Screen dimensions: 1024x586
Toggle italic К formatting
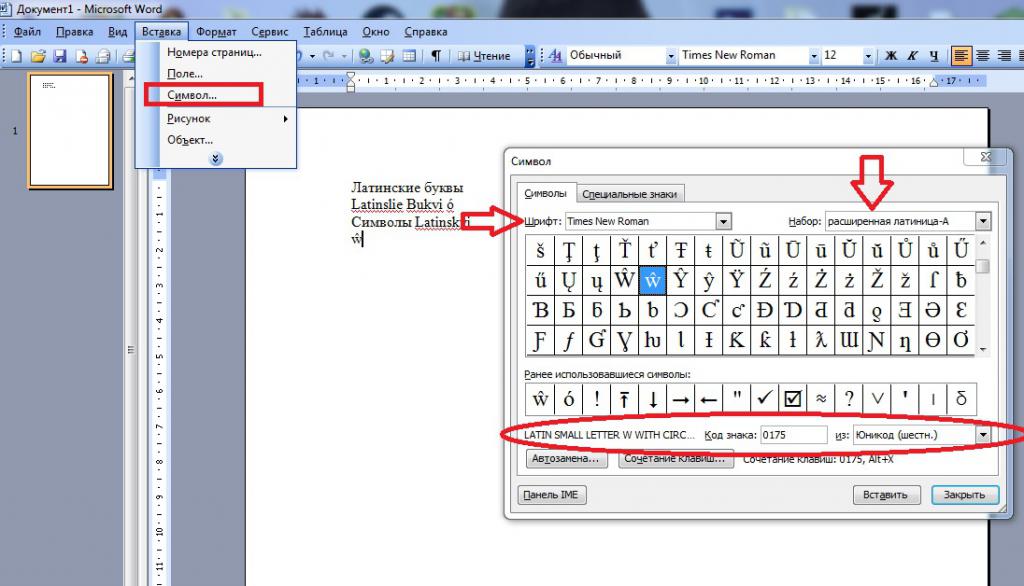912,56
